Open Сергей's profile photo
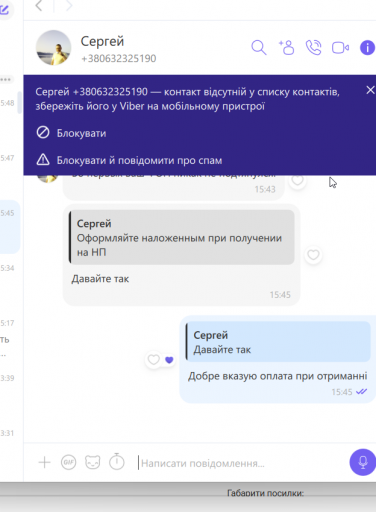 pos(54,48)
